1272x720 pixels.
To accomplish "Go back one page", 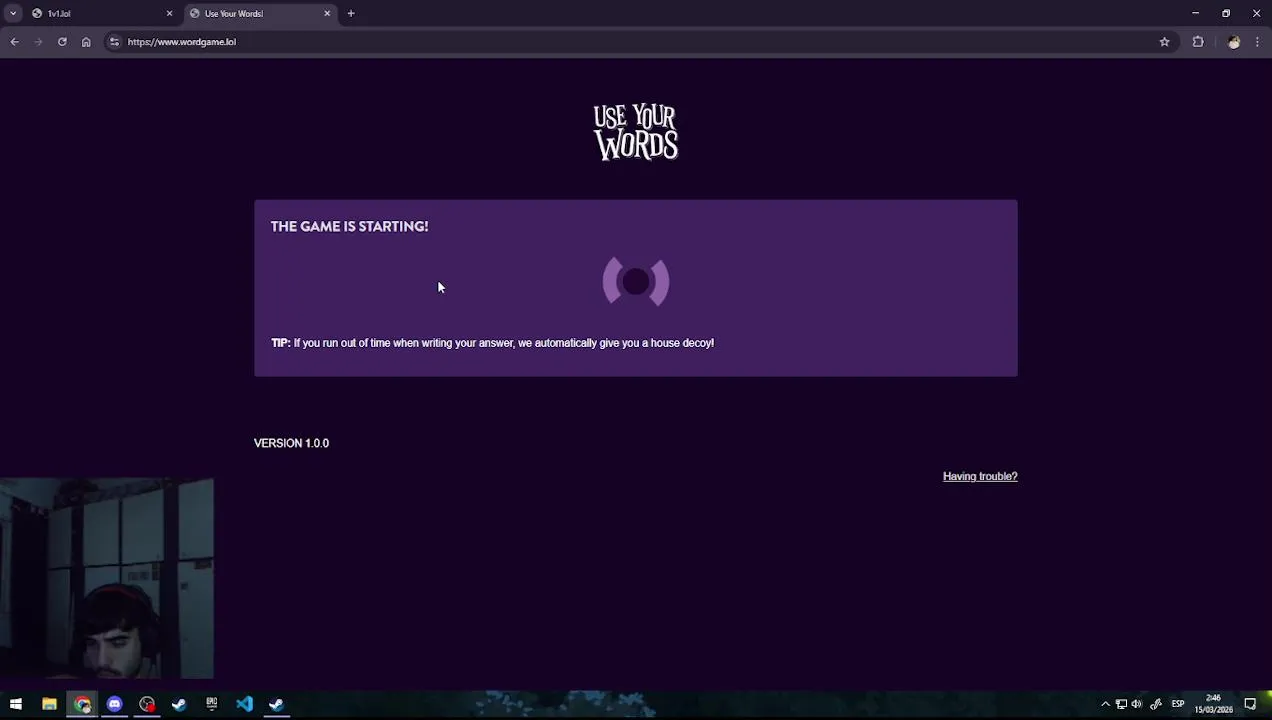I will point(15,42).
